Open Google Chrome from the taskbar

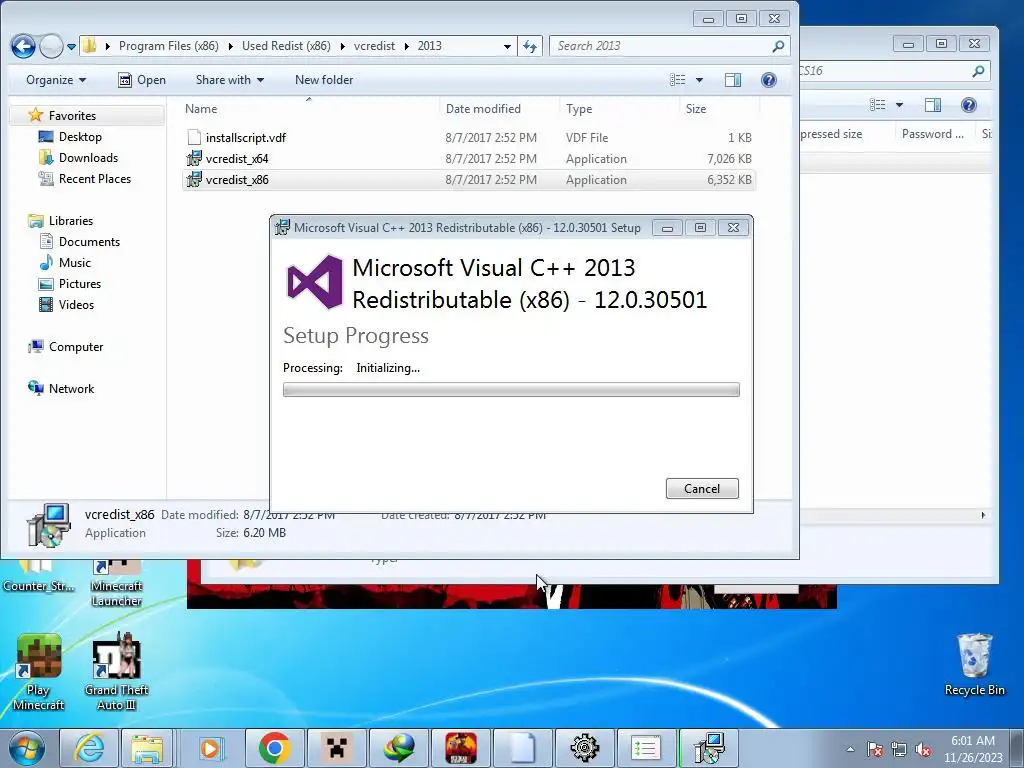click(x=274, y=748)
